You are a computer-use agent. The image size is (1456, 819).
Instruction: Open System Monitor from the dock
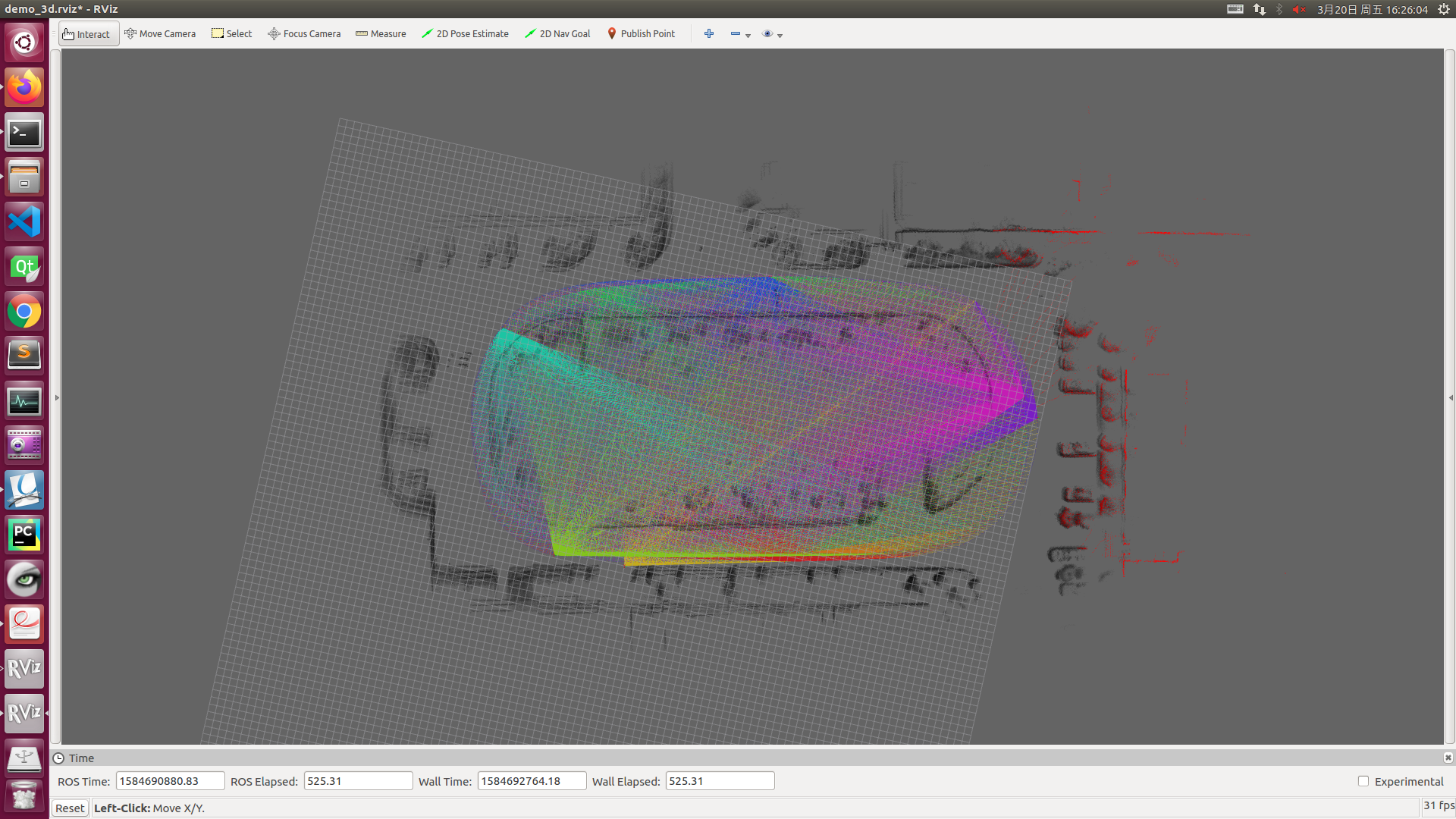tap(24, 400)
